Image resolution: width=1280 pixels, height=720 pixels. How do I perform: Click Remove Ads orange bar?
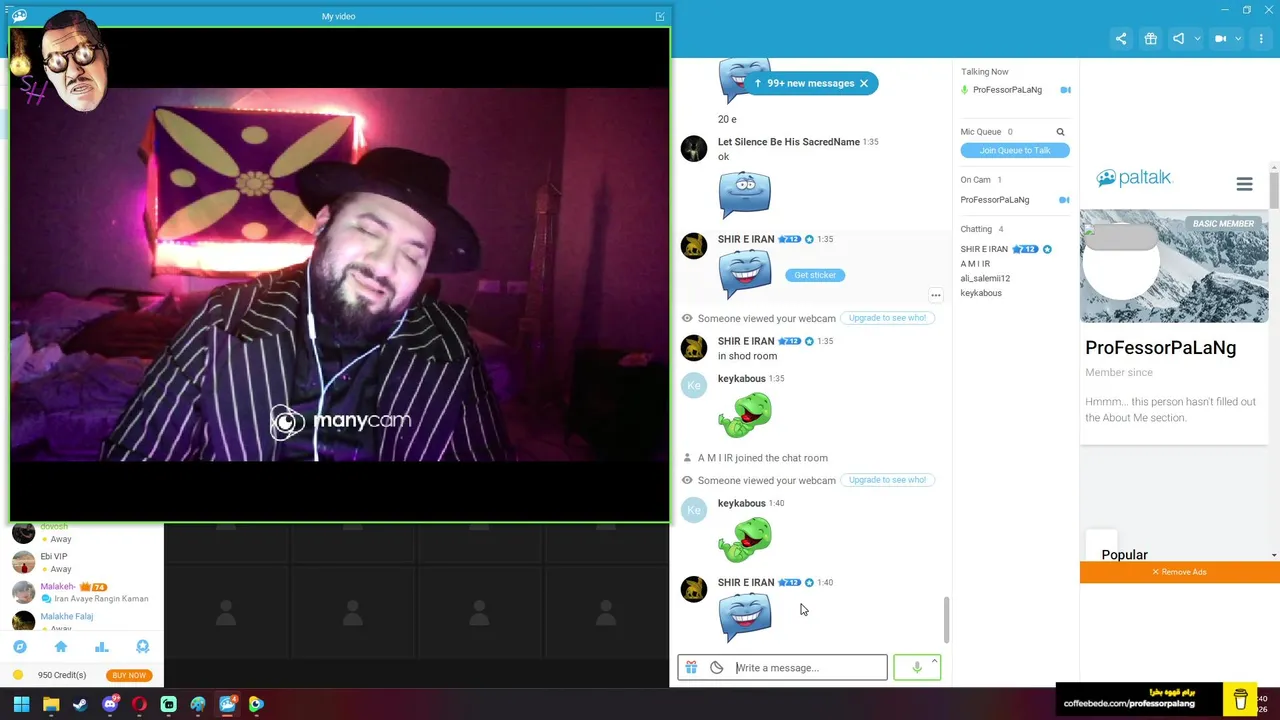[x=1180, y=572]
